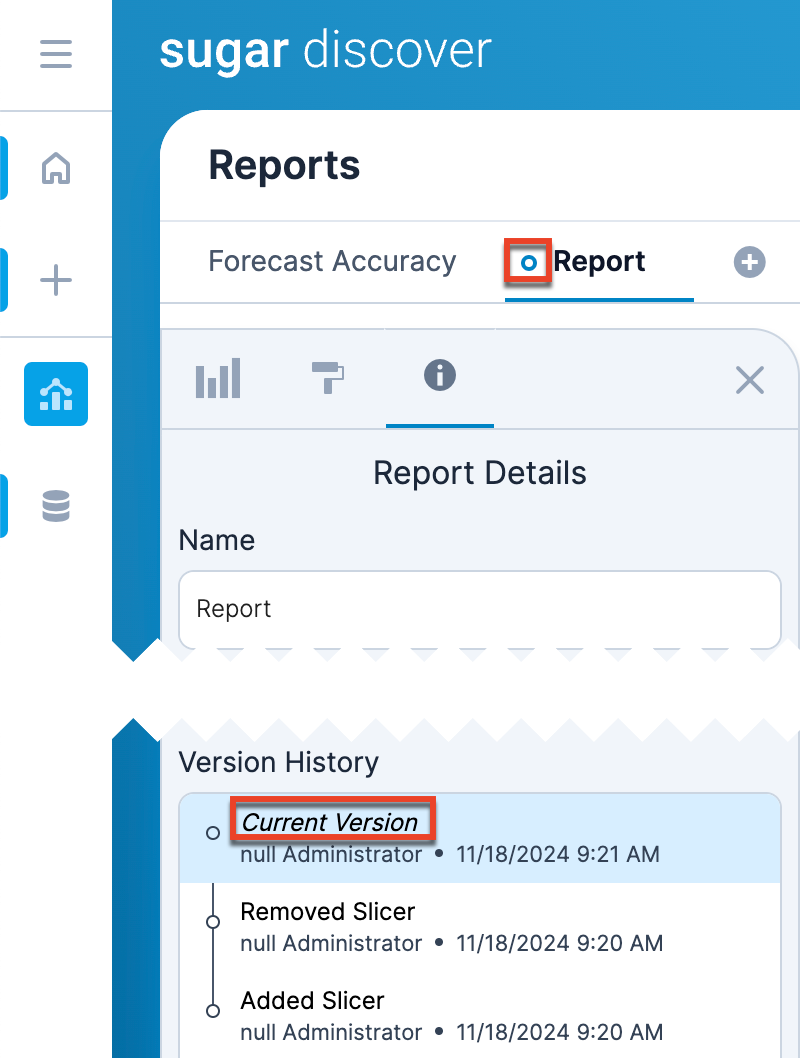Image resolution: width=800 pixels, height=1058 pixels.
Task: Click the plus icon in sidebar
Action: click(x=56, y=281)
